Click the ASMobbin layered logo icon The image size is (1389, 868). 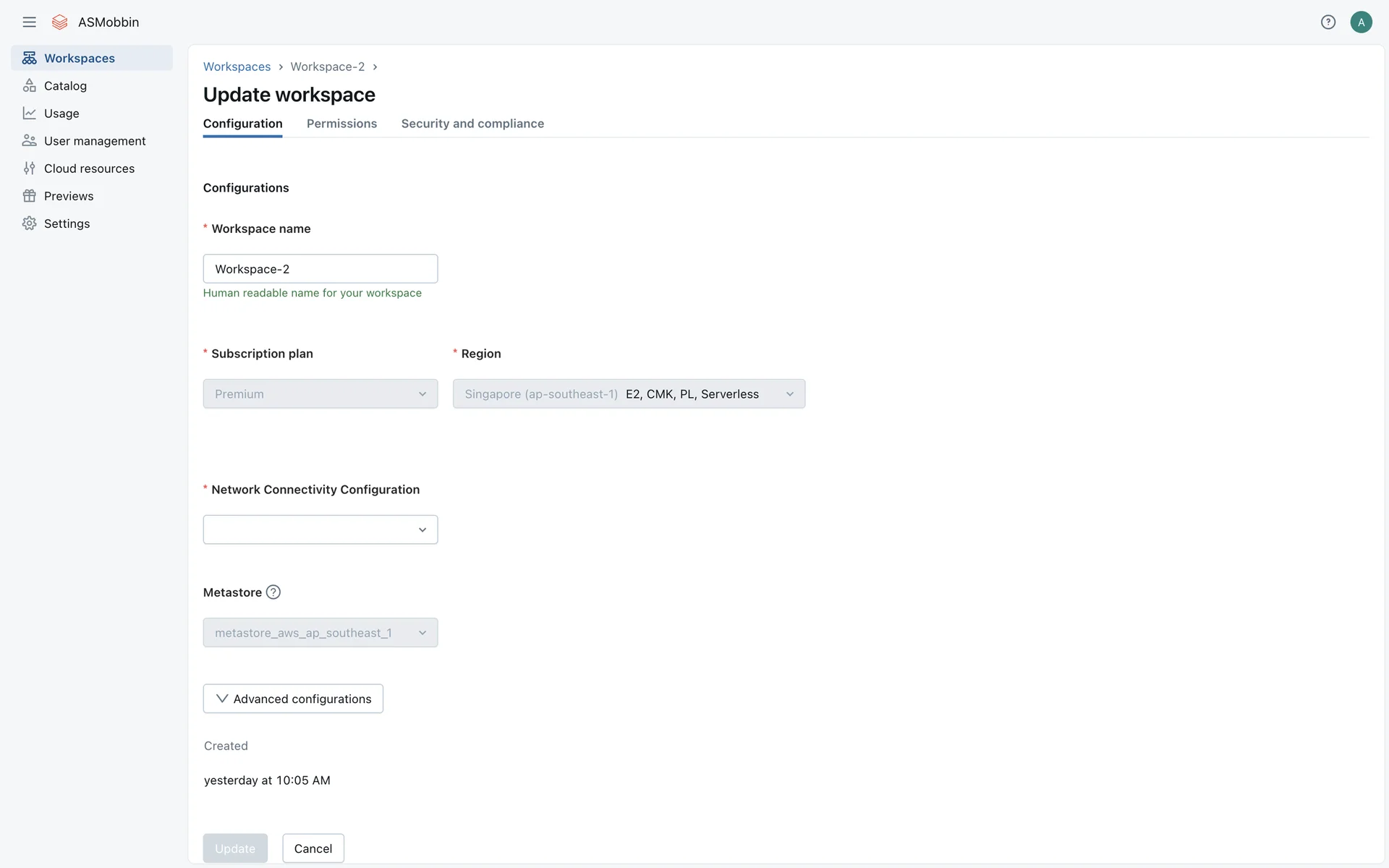tap(60, 22)
